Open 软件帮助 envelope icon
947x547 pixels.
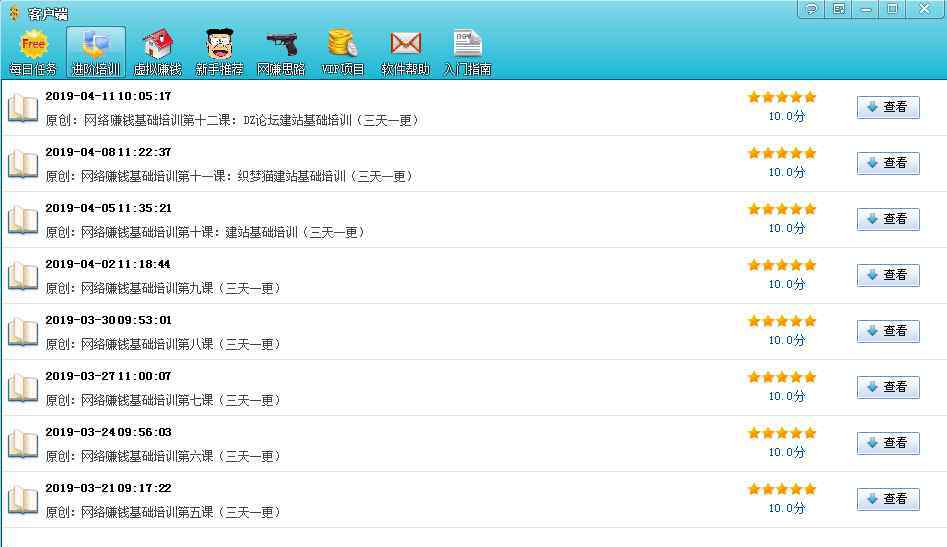405,53
